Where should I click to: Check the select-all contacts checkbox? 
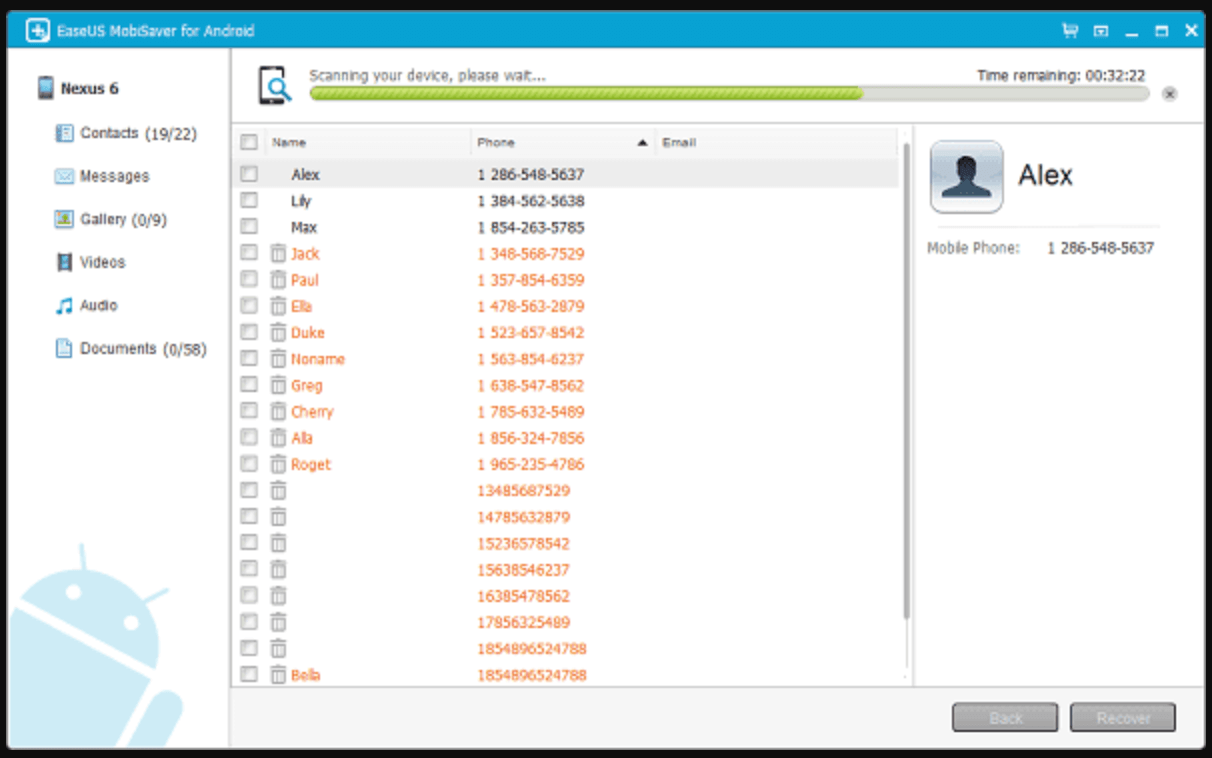coord(248,142)
